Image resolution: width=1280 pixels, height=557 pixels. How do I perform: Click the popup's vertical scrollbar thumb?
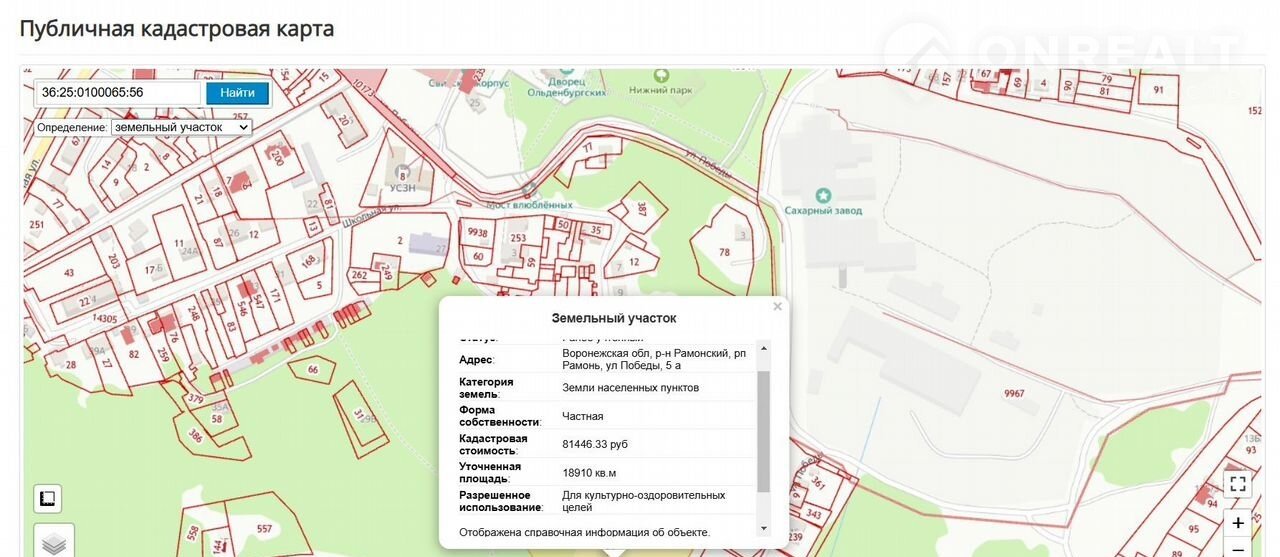pyautogui.click(x=764, y=430)
